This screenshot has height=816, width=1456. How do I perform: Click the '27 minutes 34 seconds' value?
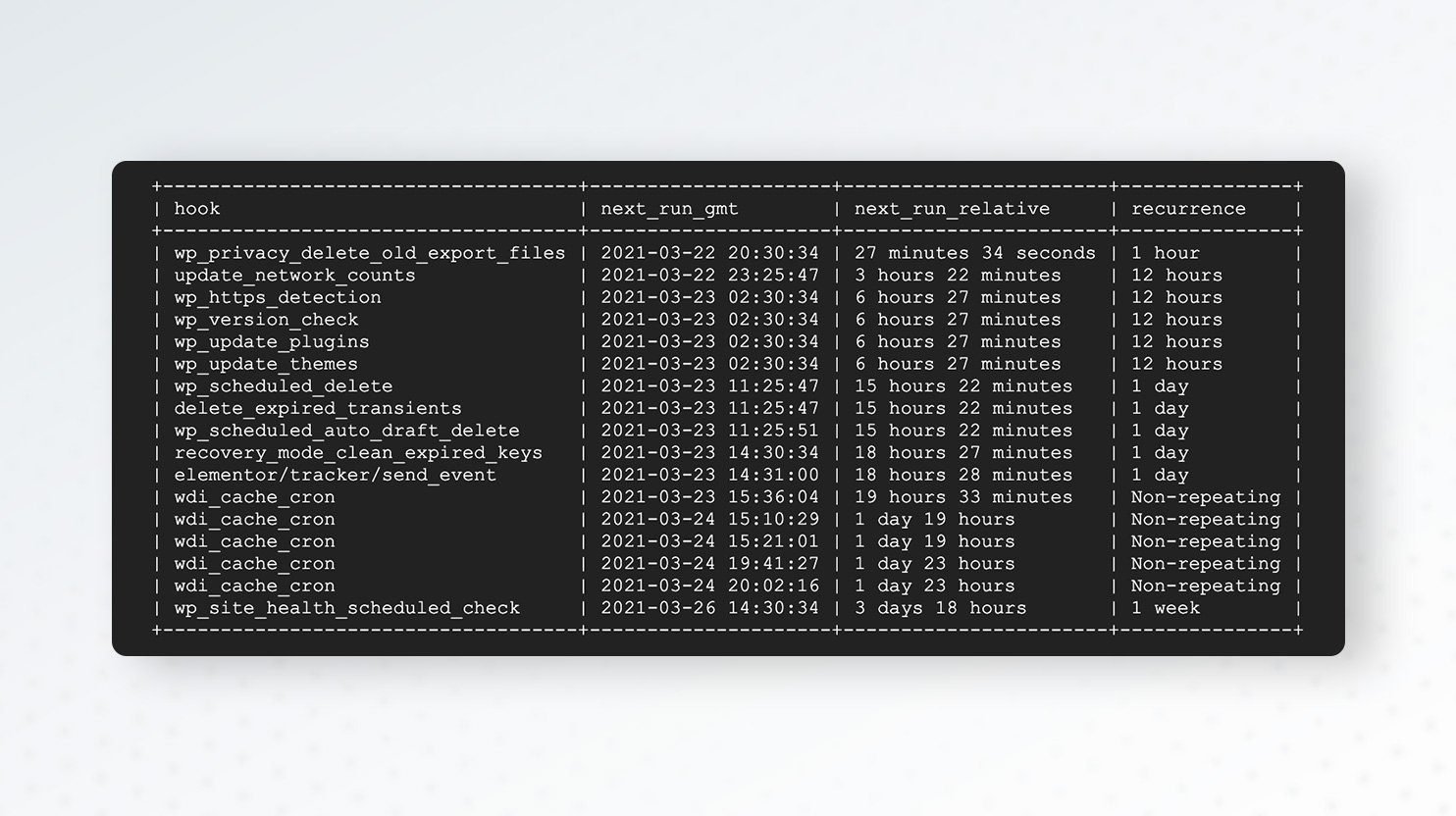974,253
